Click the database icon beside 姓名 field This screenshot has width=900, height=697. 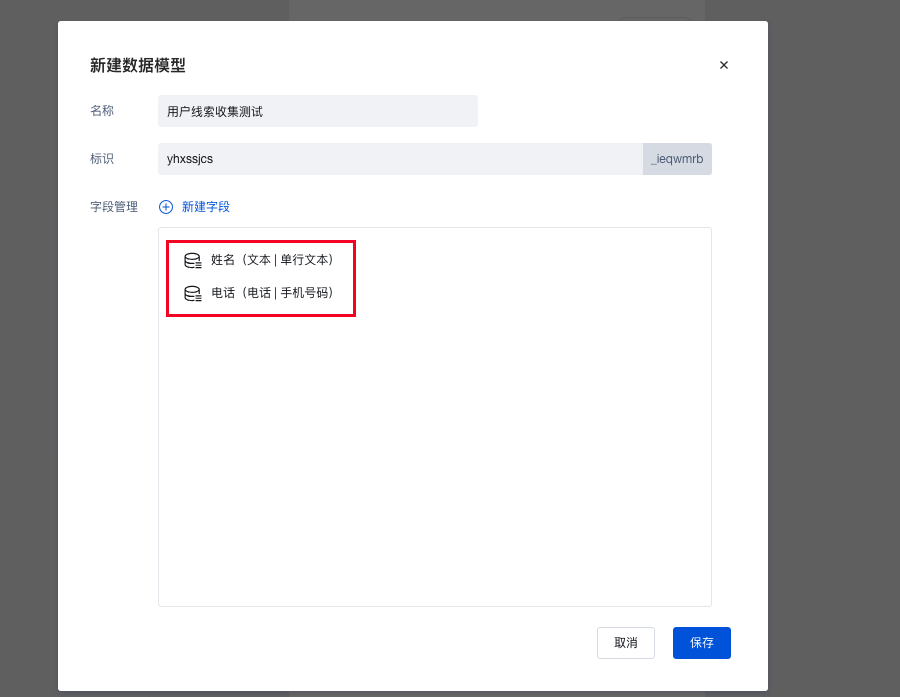[193, 261]
